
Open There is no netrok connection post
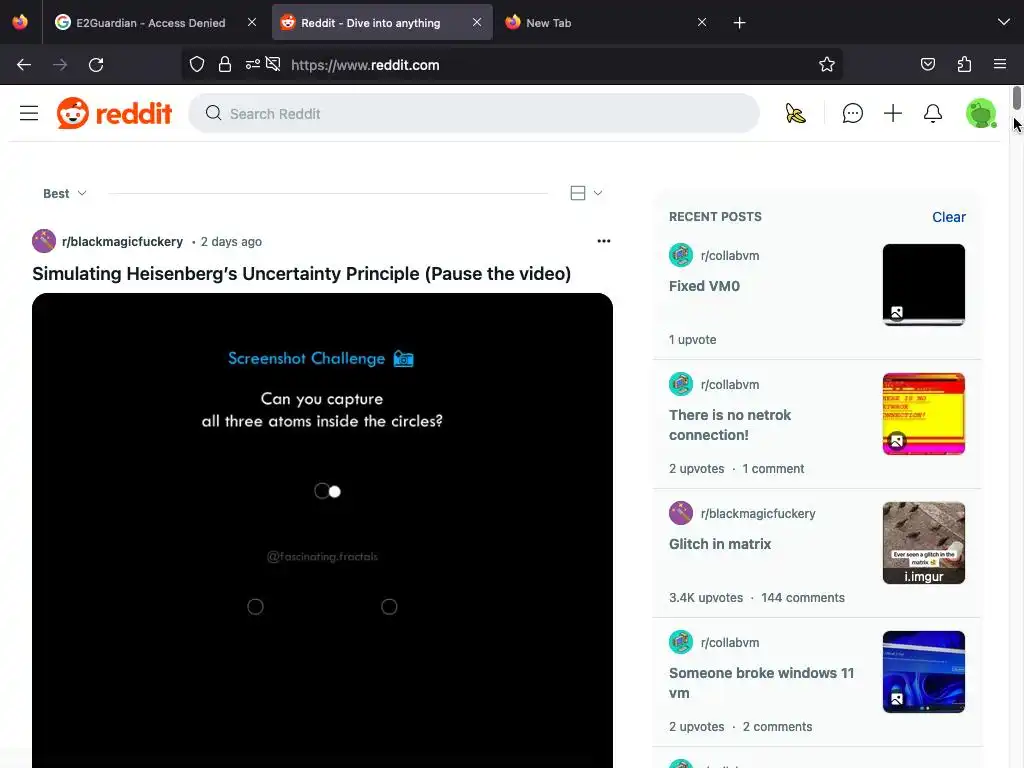pyautogui.click(x=729, y=425)
